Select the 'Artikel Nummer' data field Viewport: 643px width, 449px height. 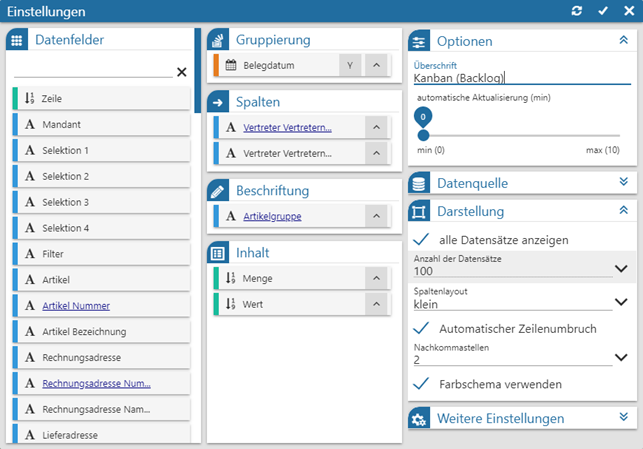pos(76,306)
